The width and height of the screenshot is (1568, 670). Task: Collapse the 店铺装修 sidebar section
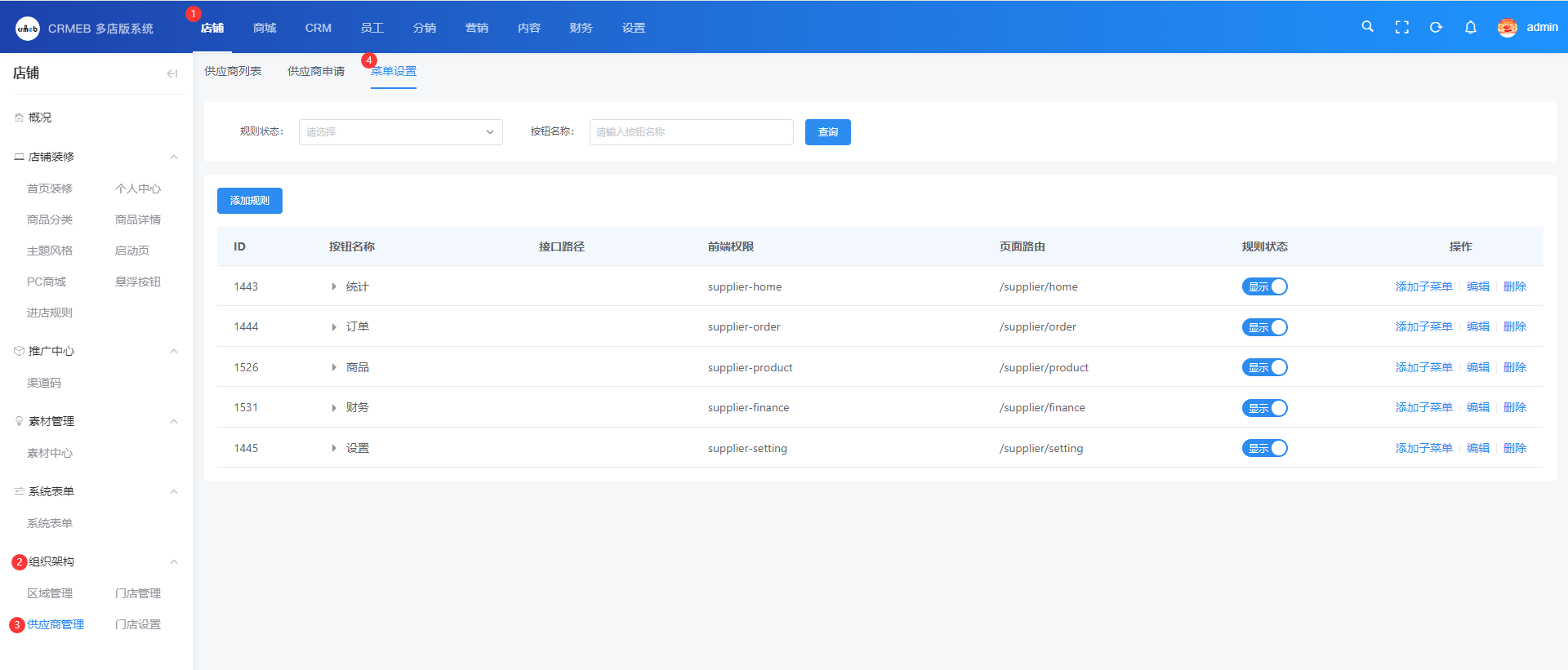coord(173,157)
